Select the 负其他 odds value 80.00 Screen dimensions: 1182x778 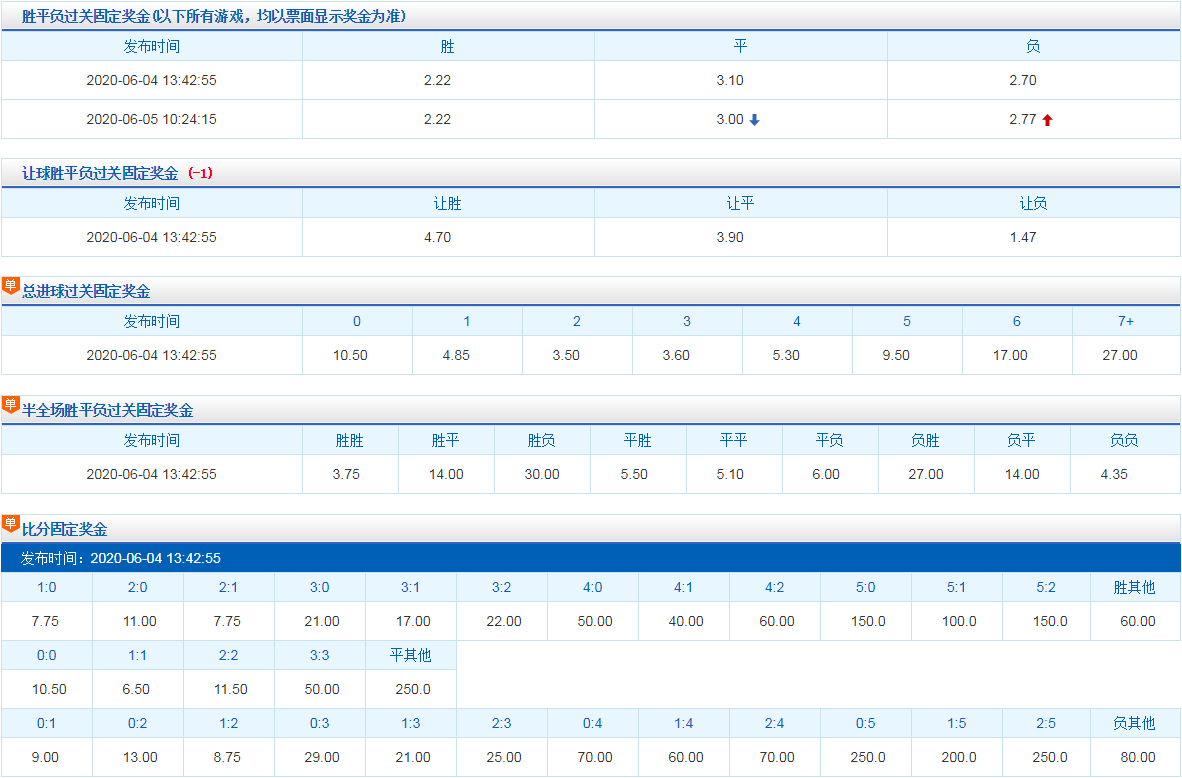tap(1136, 757)
